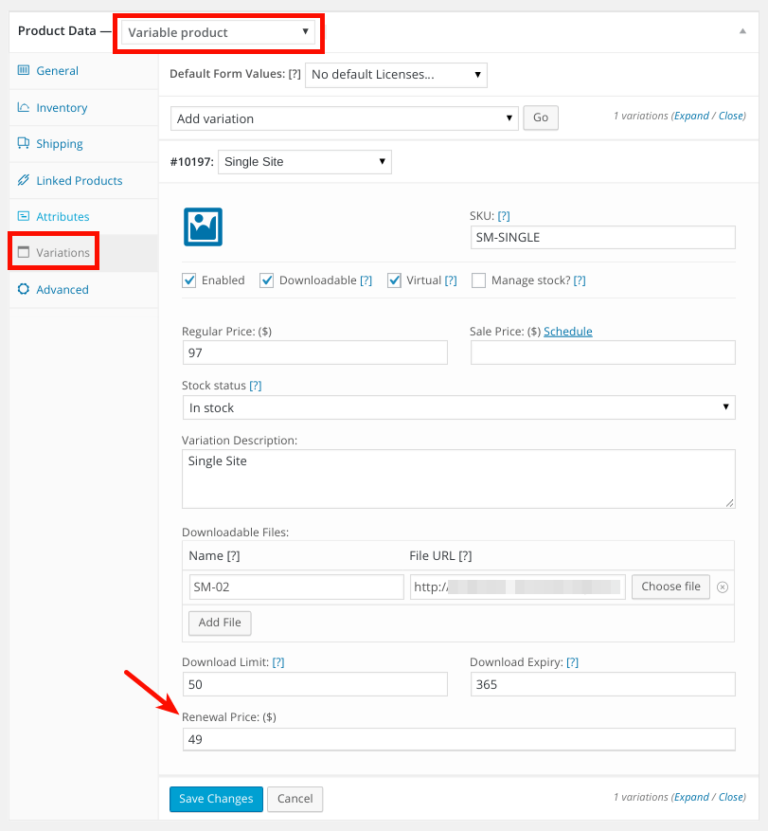
Task: Toggle the Downloadable checkbox
Action: tap(266, 280)
